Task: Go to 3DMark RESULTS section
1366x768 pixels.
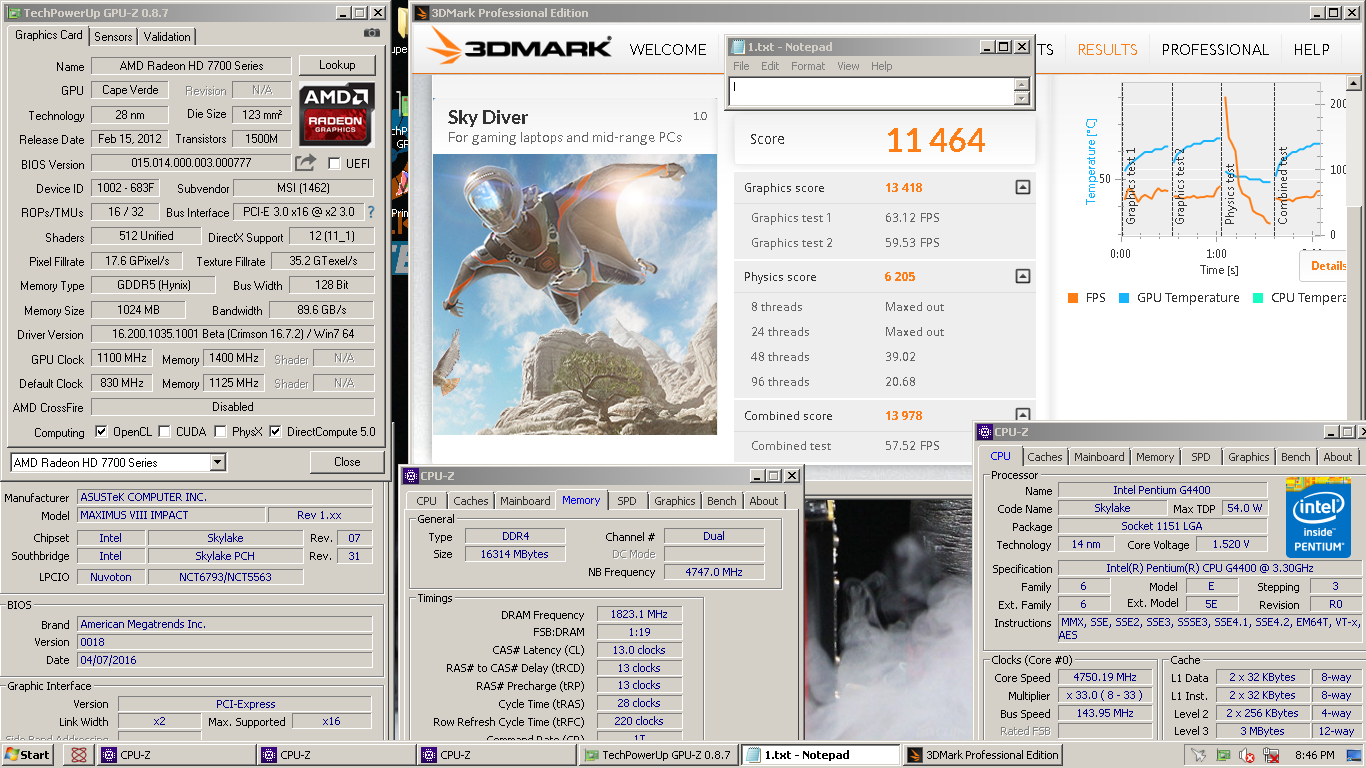Action: [1107, 49]
